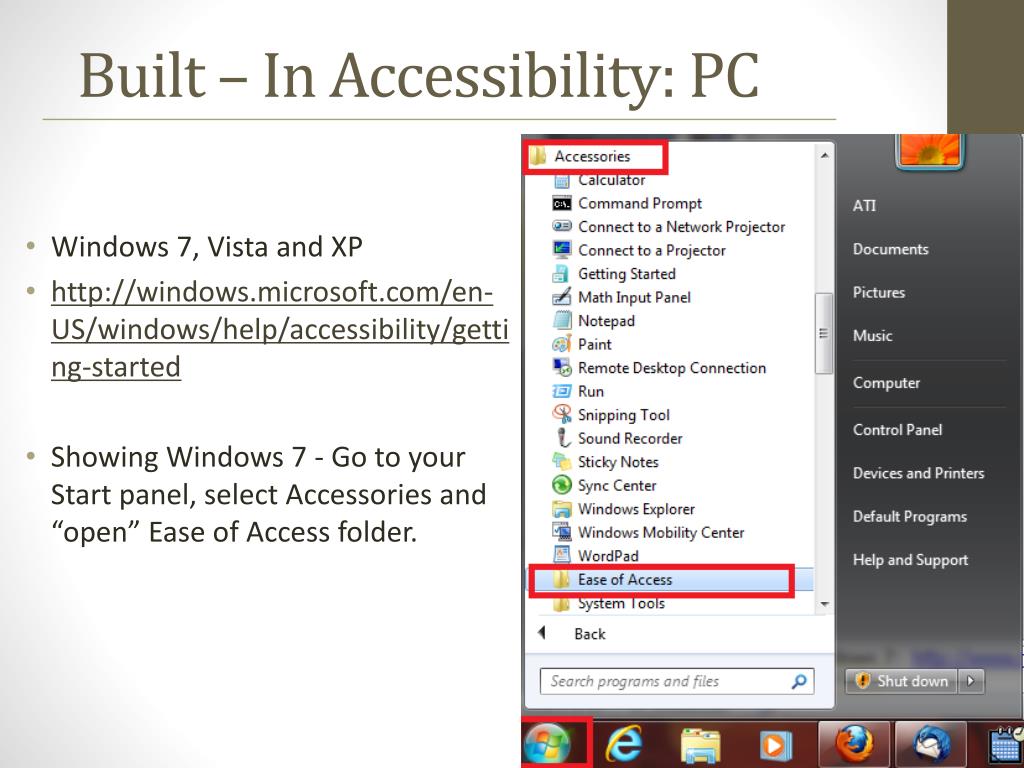Open Pictures from the Start menu
Screen dimensions: 1024x768
coord(878,293)
